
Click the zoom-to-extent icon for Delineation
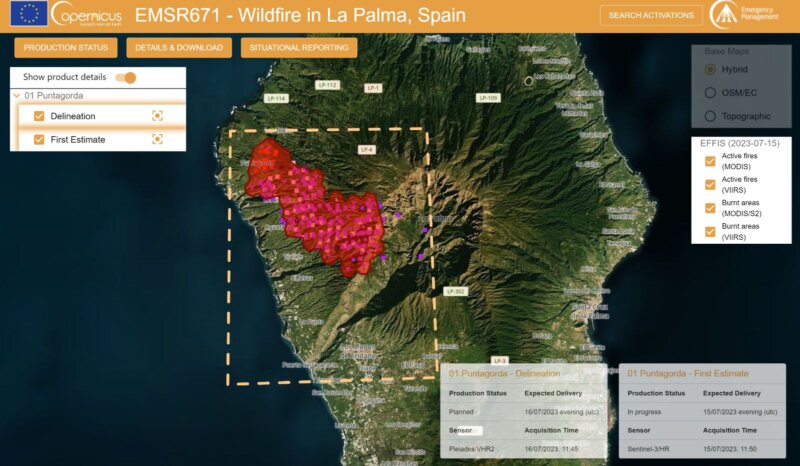157,116
